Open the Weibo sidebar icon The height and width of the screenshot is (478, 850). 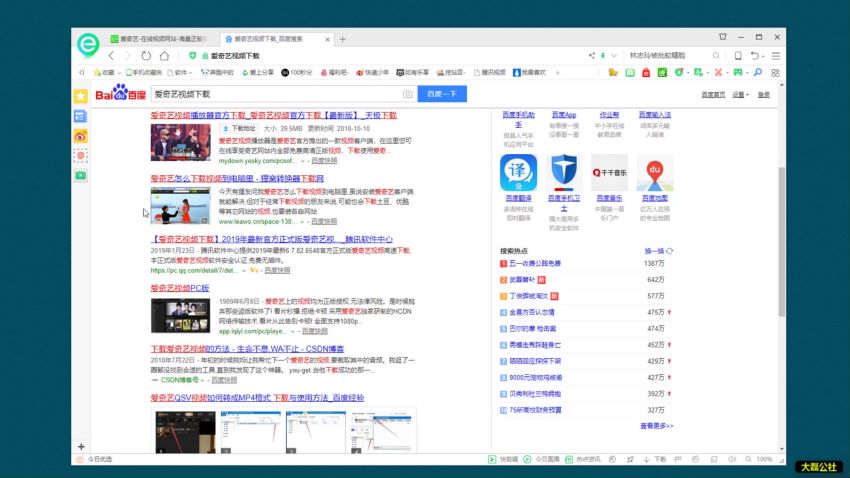[x=81, y=136]
